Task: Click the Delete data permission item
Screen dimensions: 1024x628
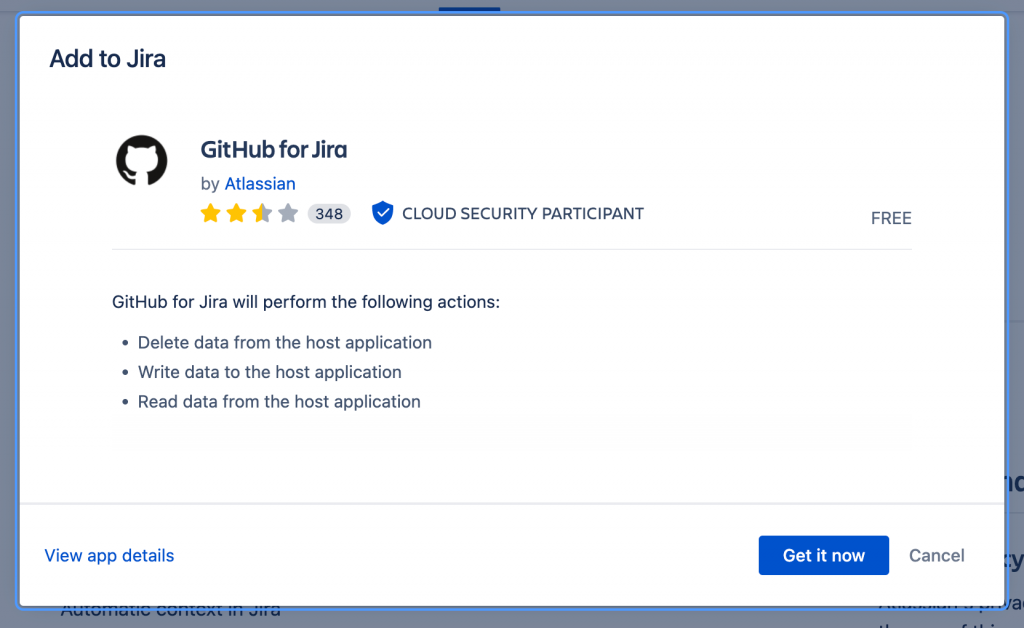Action: 285,343
